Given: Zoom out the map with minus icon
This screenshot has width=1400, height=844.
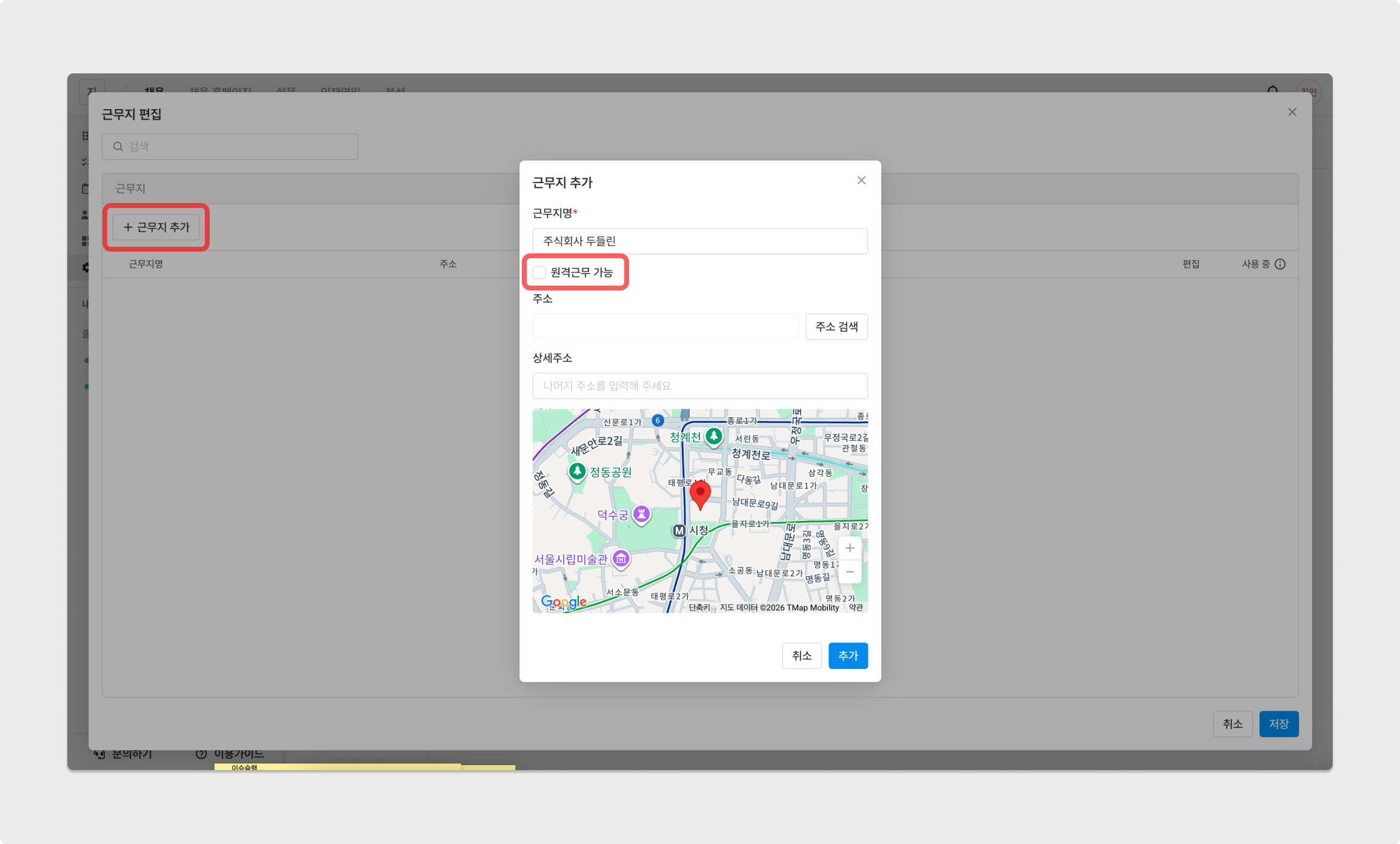Looking at the screenshot, I should pos(850,572).
